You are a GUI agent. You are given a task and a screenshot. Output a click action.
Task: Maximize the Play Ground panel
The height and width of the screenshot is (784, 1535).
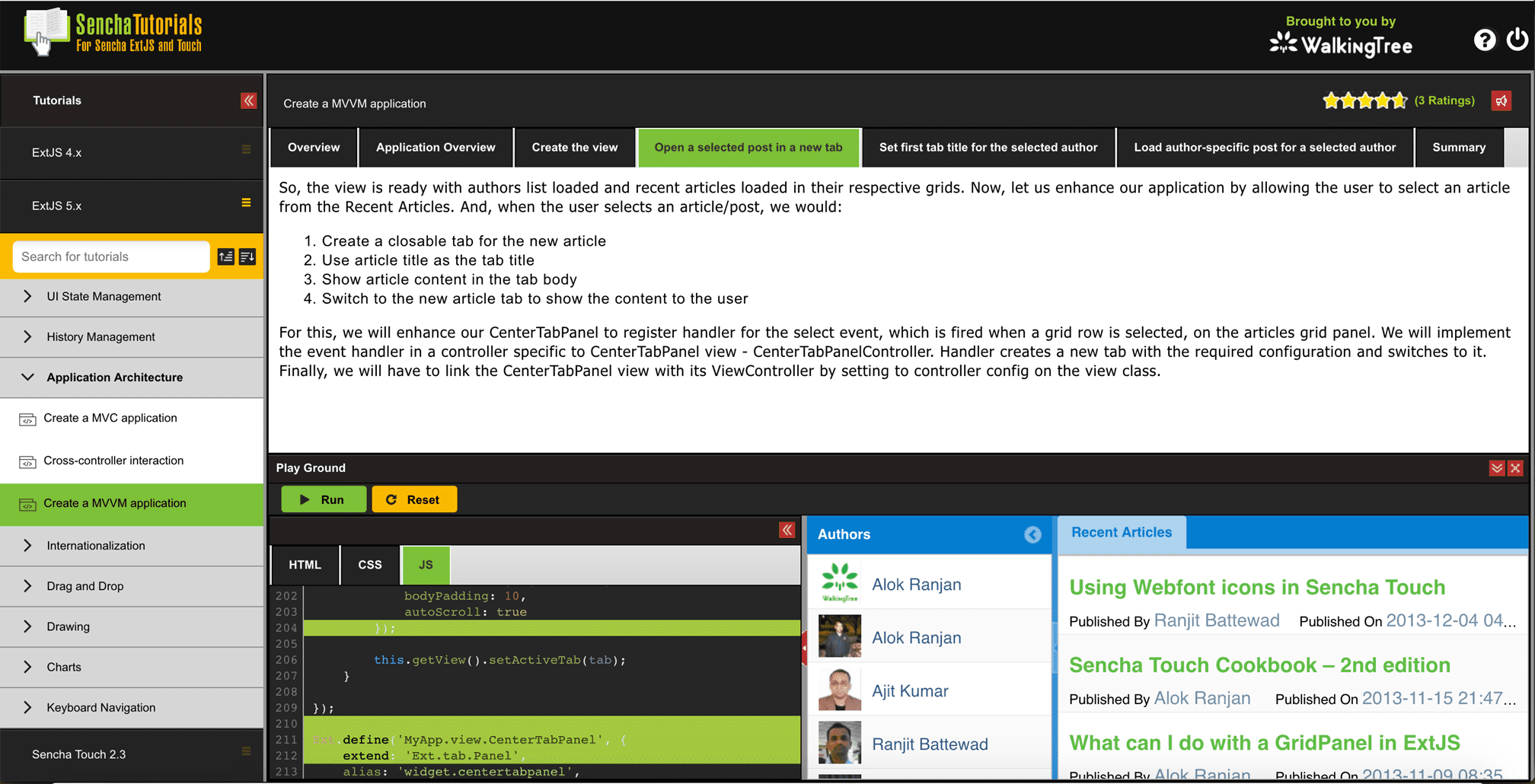point(1515,468)
